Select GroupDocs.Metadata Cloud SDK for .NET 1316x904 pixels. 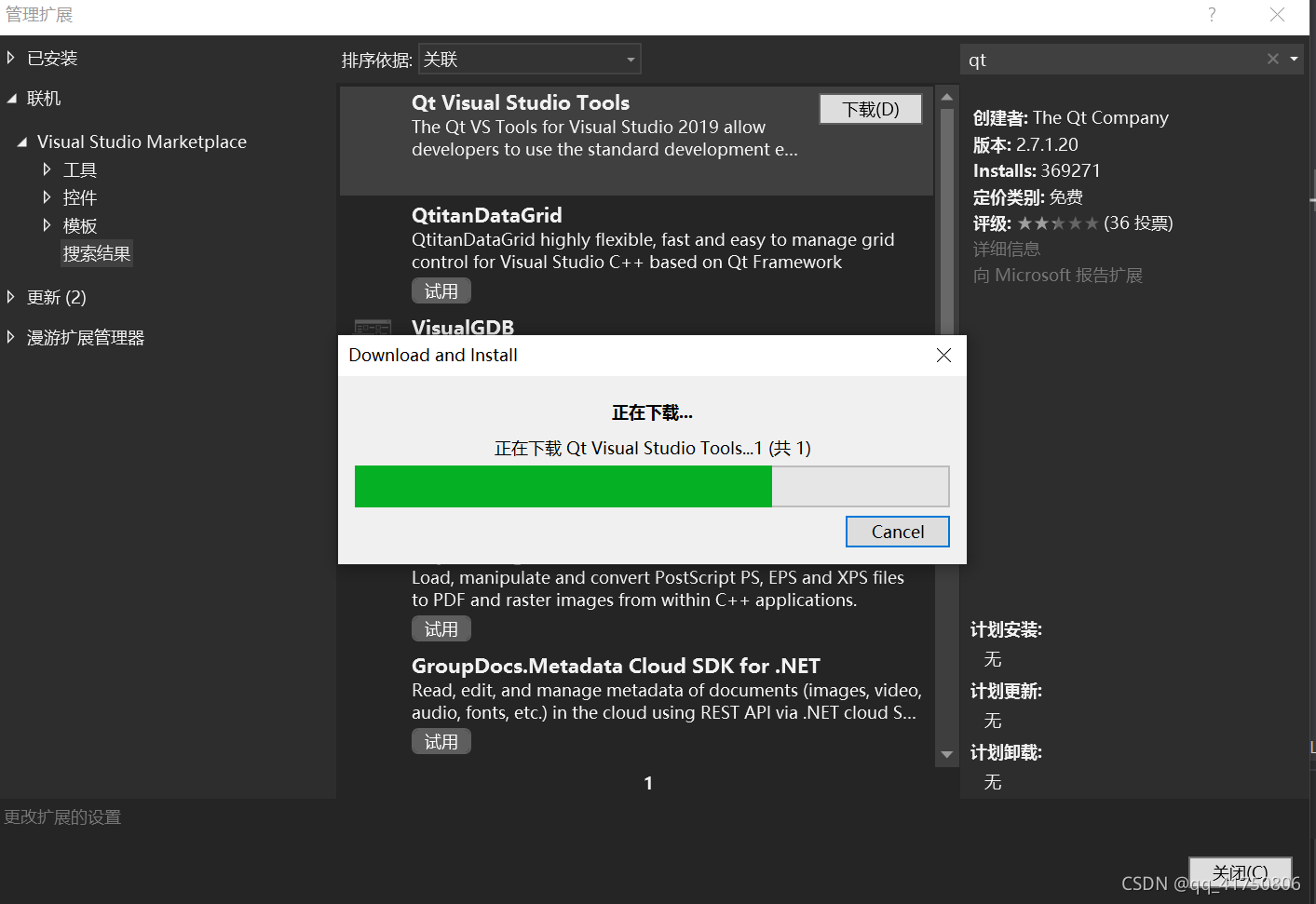tap(616, 666)
